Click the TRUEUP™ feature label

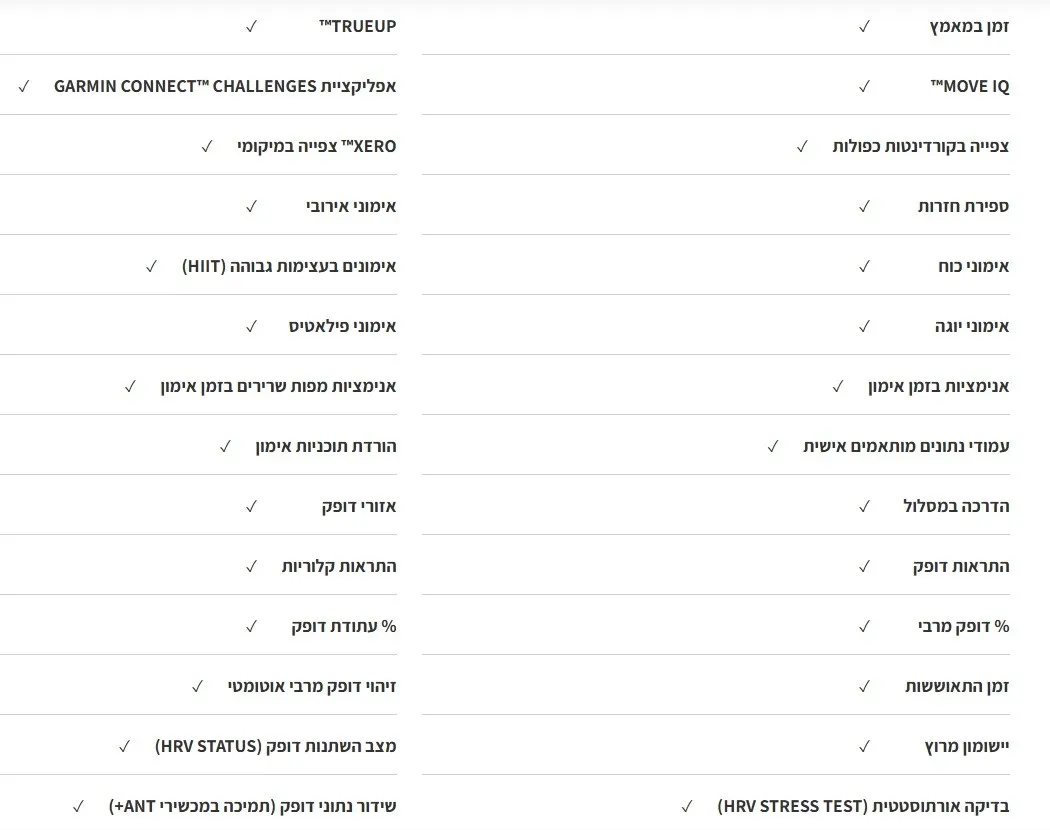click(x=357, y=26)
